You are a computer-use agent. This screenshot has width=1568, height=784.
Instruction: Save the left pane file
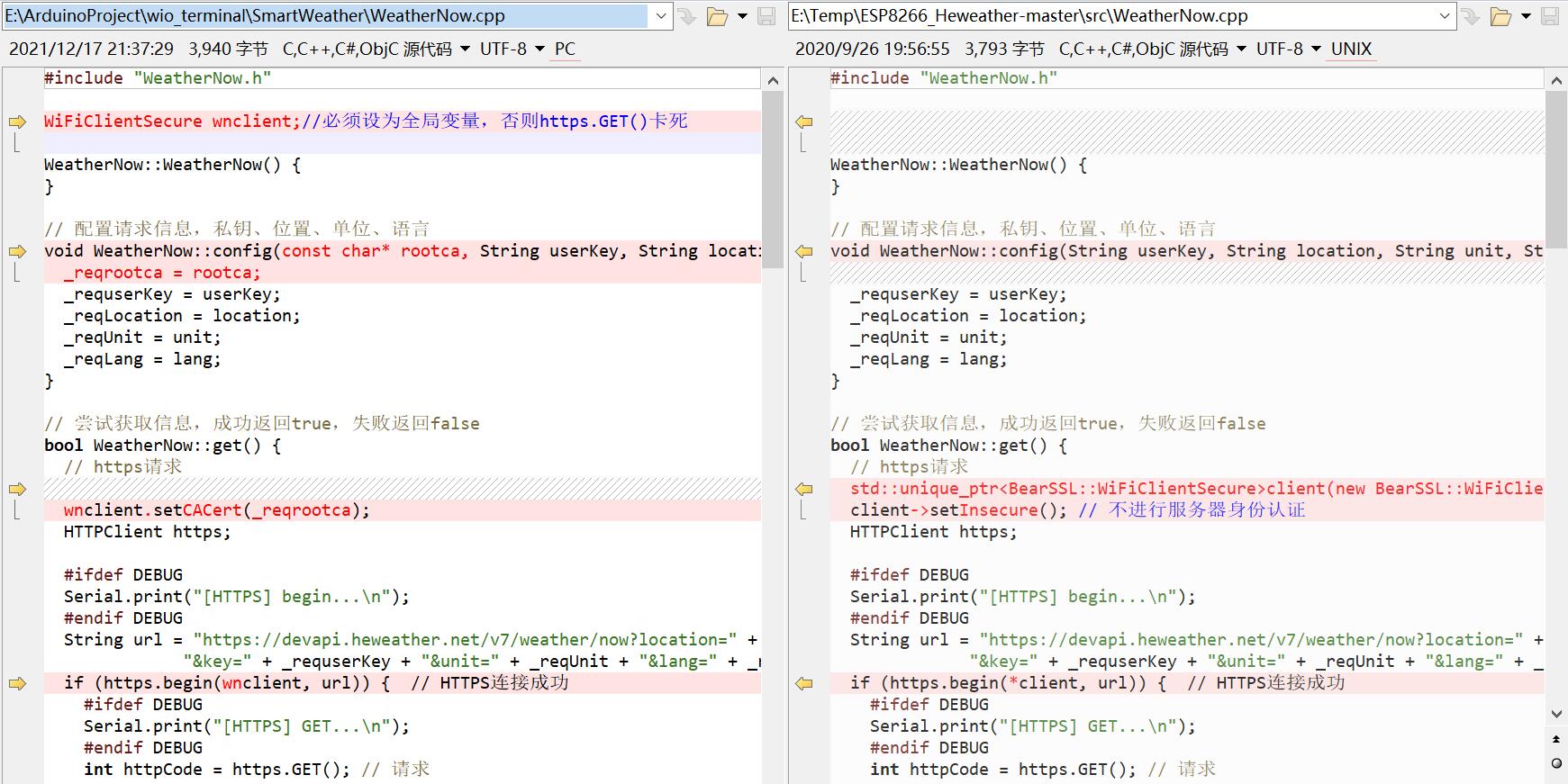click(766, 16)
